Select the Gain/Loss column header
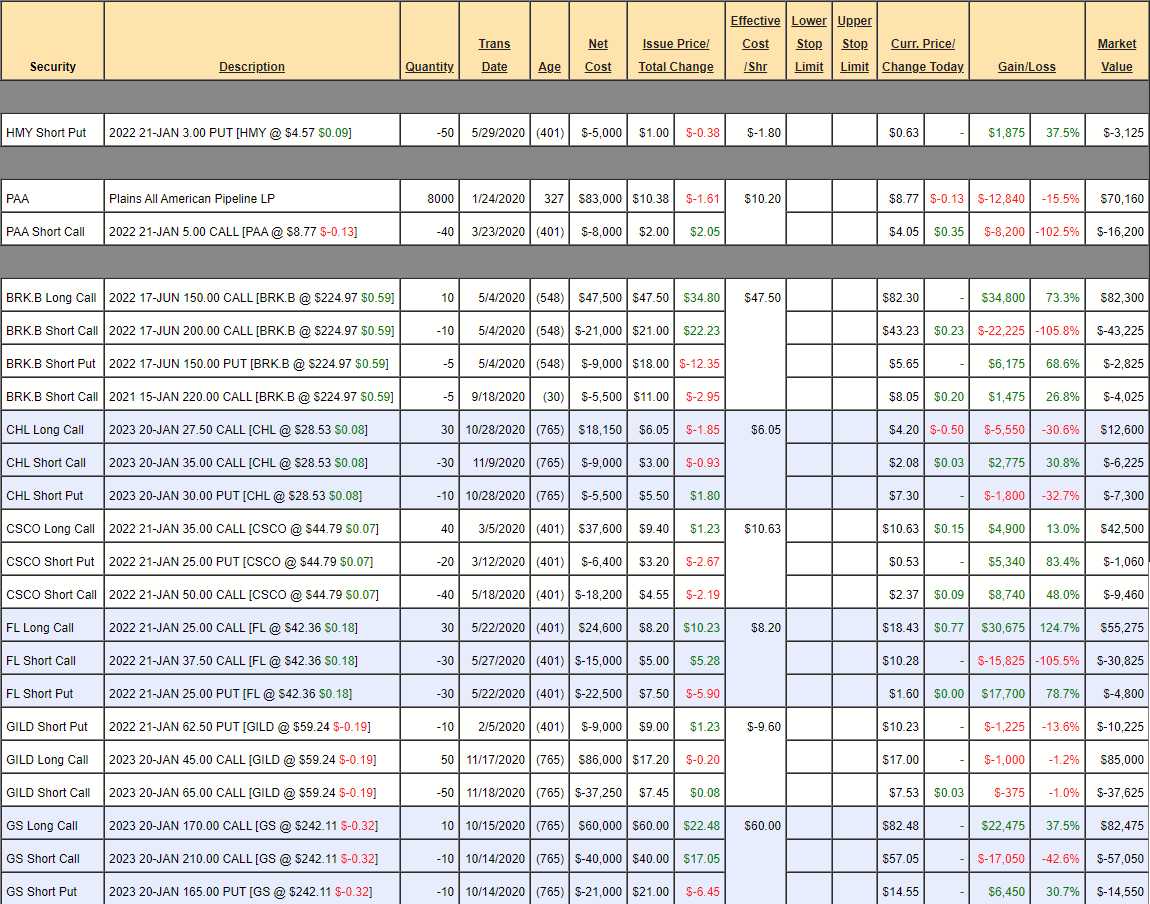 (x=1026, y=67)
